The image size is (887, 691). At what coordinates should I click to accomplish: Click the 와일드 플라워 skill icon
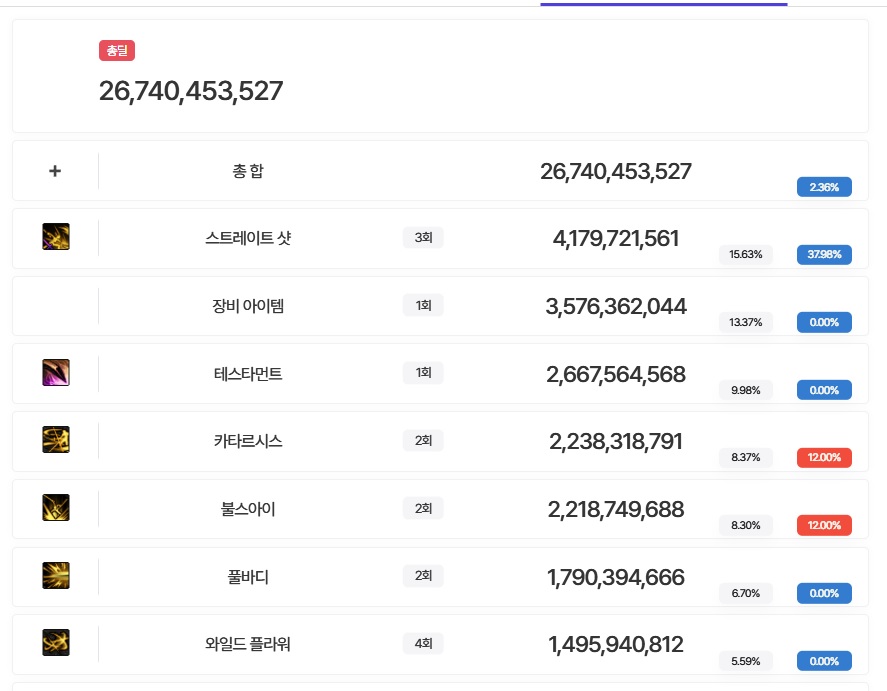click(x=56, y=643)
